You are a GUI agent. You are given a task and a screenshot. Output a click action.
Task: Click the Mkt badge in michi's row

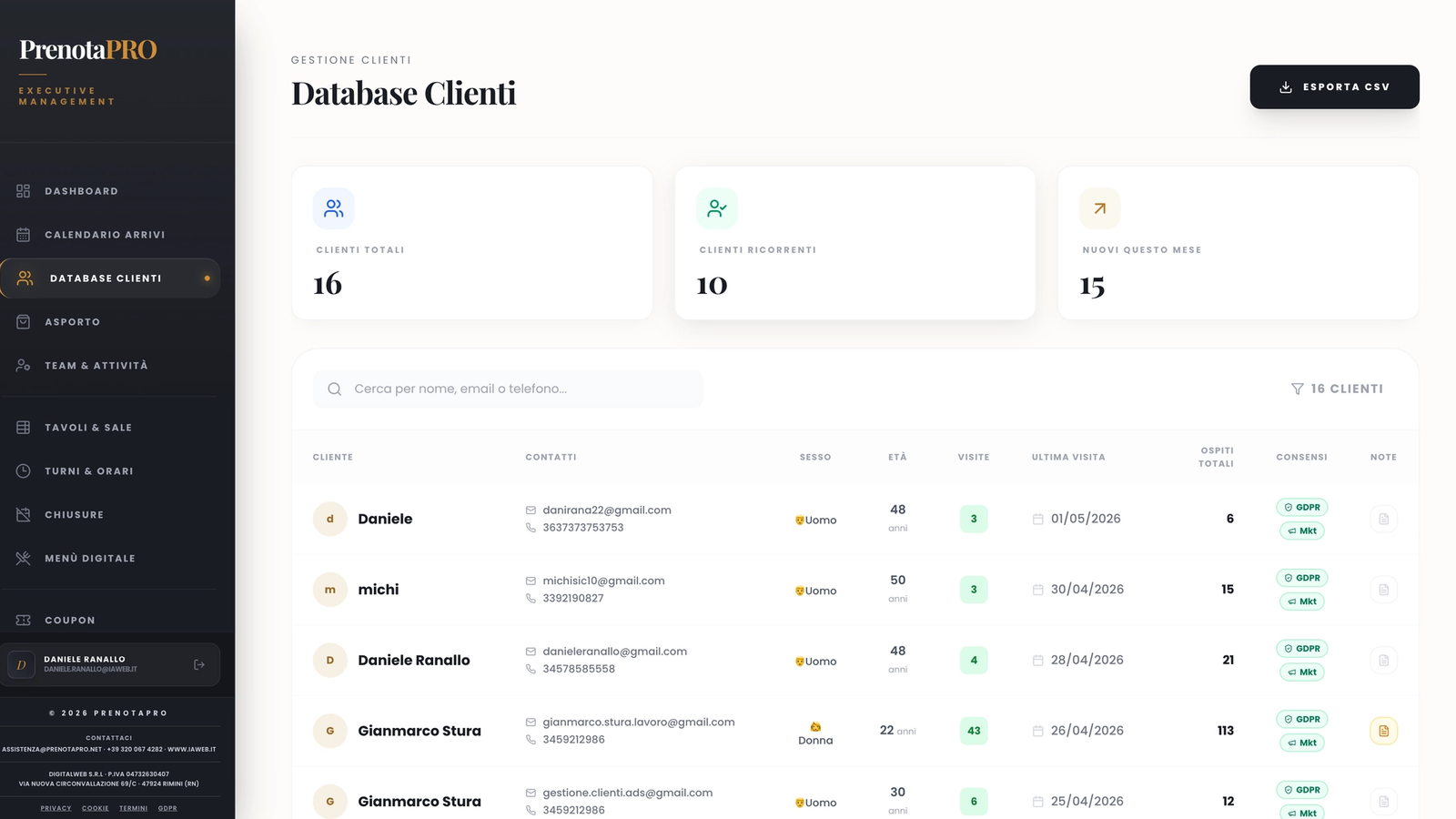pyautogui.click(x=1302, y=602)
